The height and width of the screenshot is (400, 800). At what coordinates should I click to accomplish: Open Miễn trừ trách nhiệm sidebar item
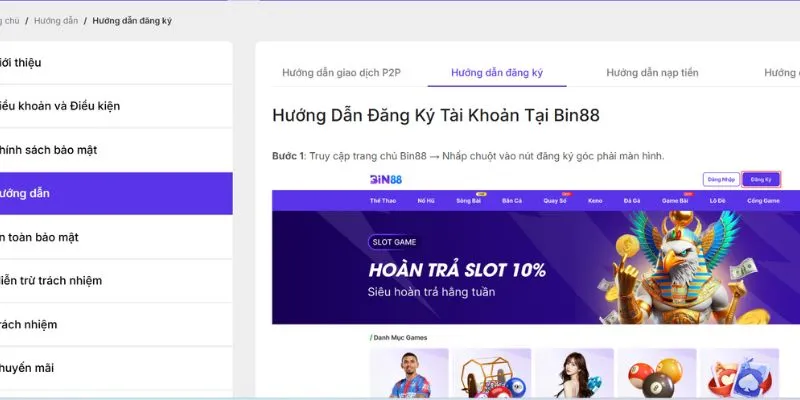pos(116,281)
